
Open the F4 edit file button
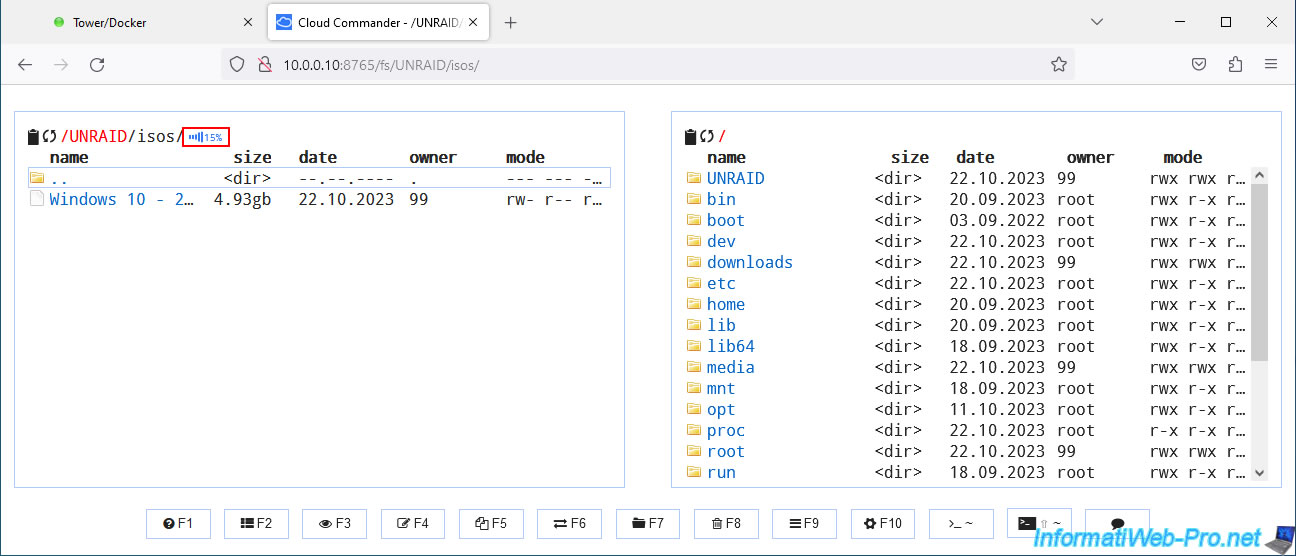point(412,523)
